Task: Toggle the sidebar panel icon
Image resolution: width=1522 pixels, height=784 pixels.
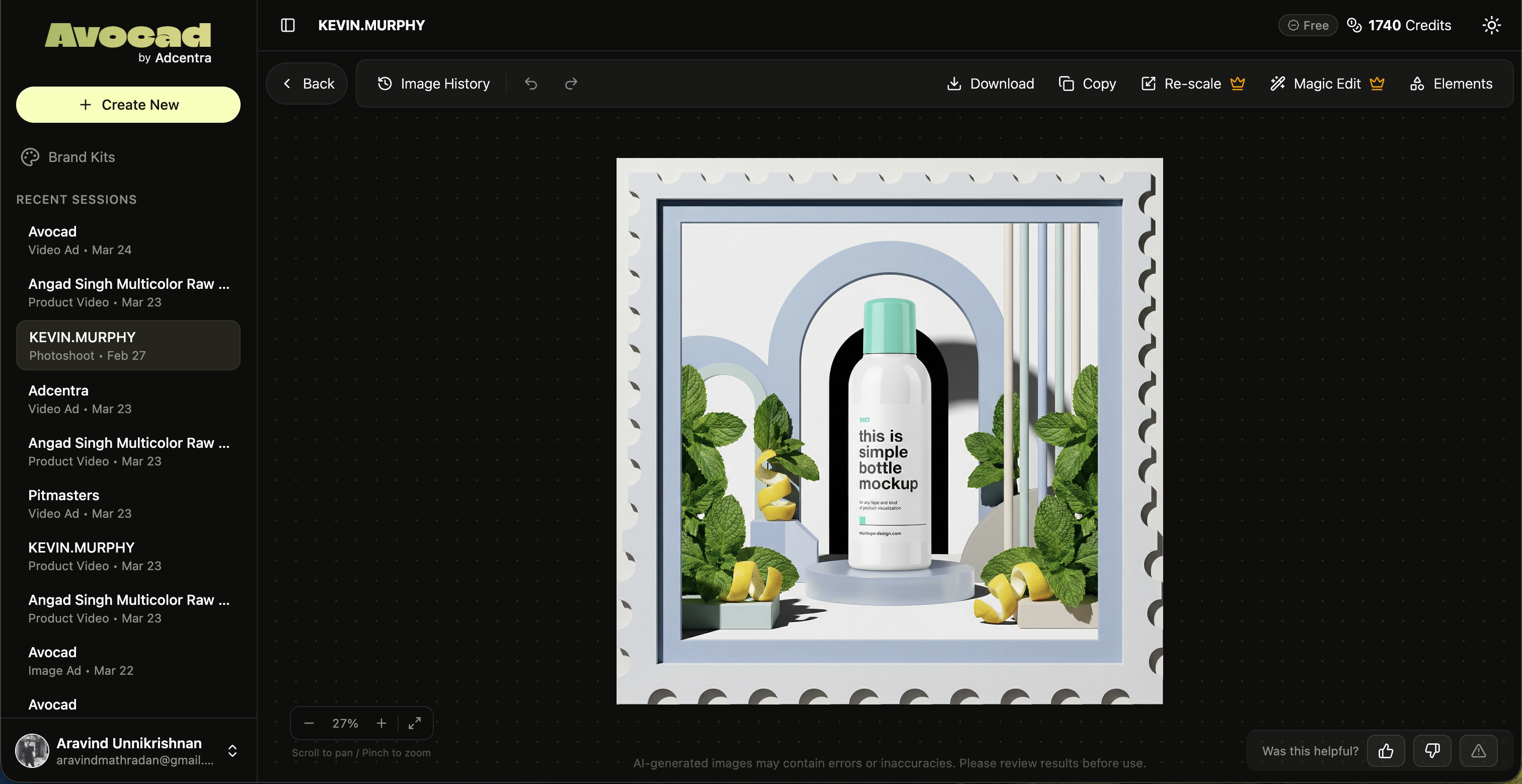Action: coord(288,25)
